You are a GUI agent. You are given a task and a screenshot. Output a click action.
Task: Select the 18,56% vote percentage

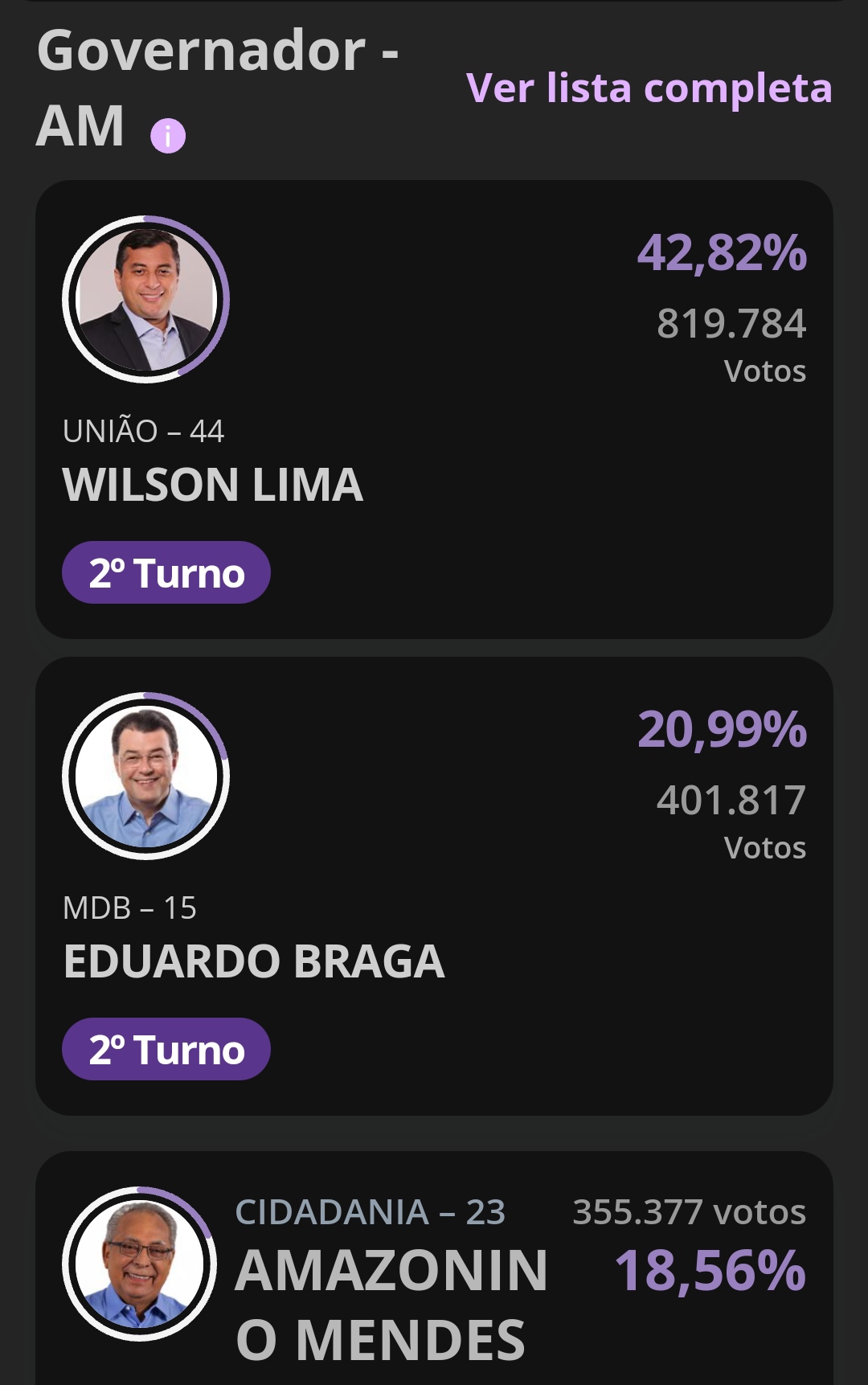710,1271
